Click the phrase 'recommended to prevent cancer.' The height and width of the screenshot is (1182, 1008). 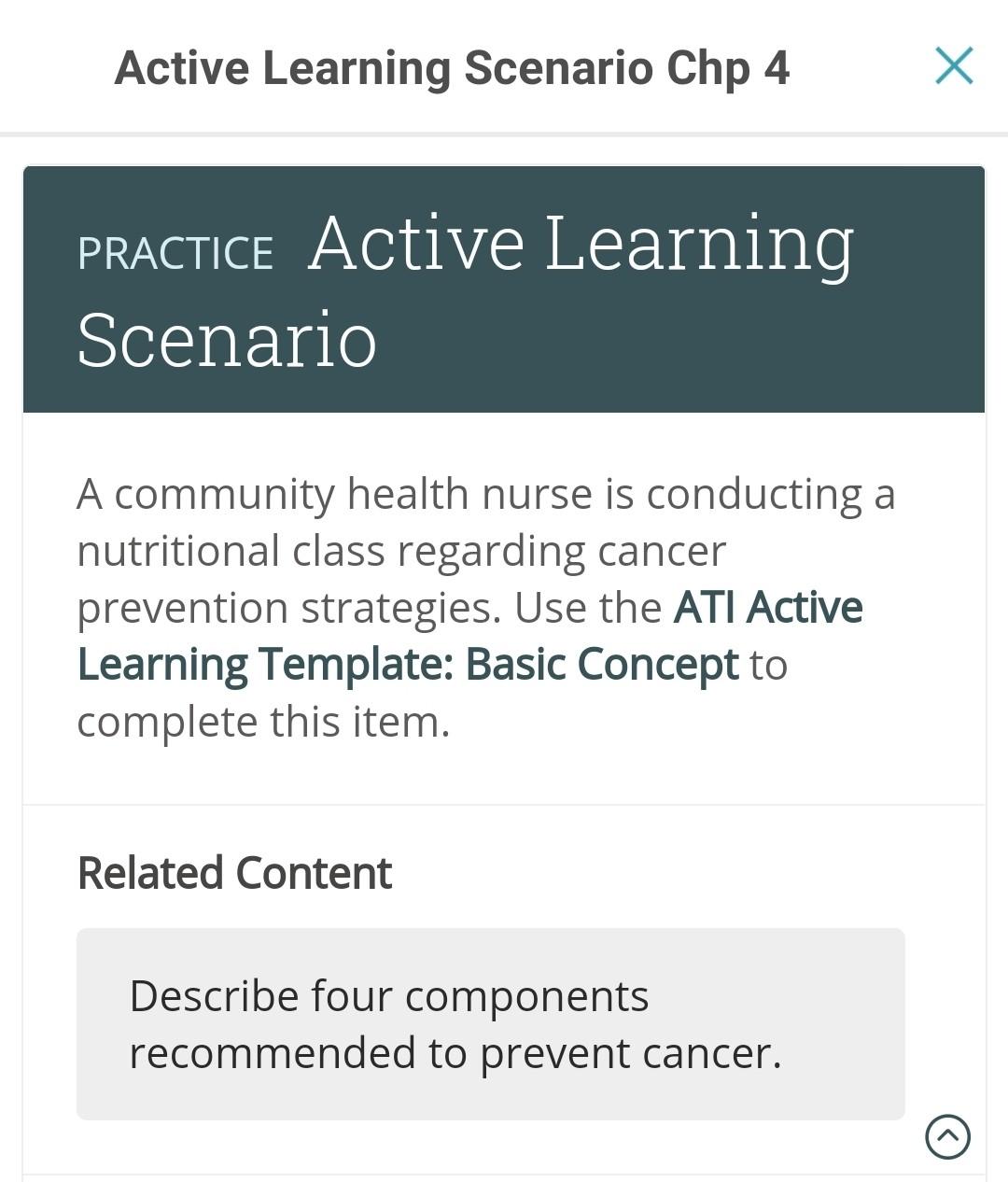click(x=455, y=1053)
